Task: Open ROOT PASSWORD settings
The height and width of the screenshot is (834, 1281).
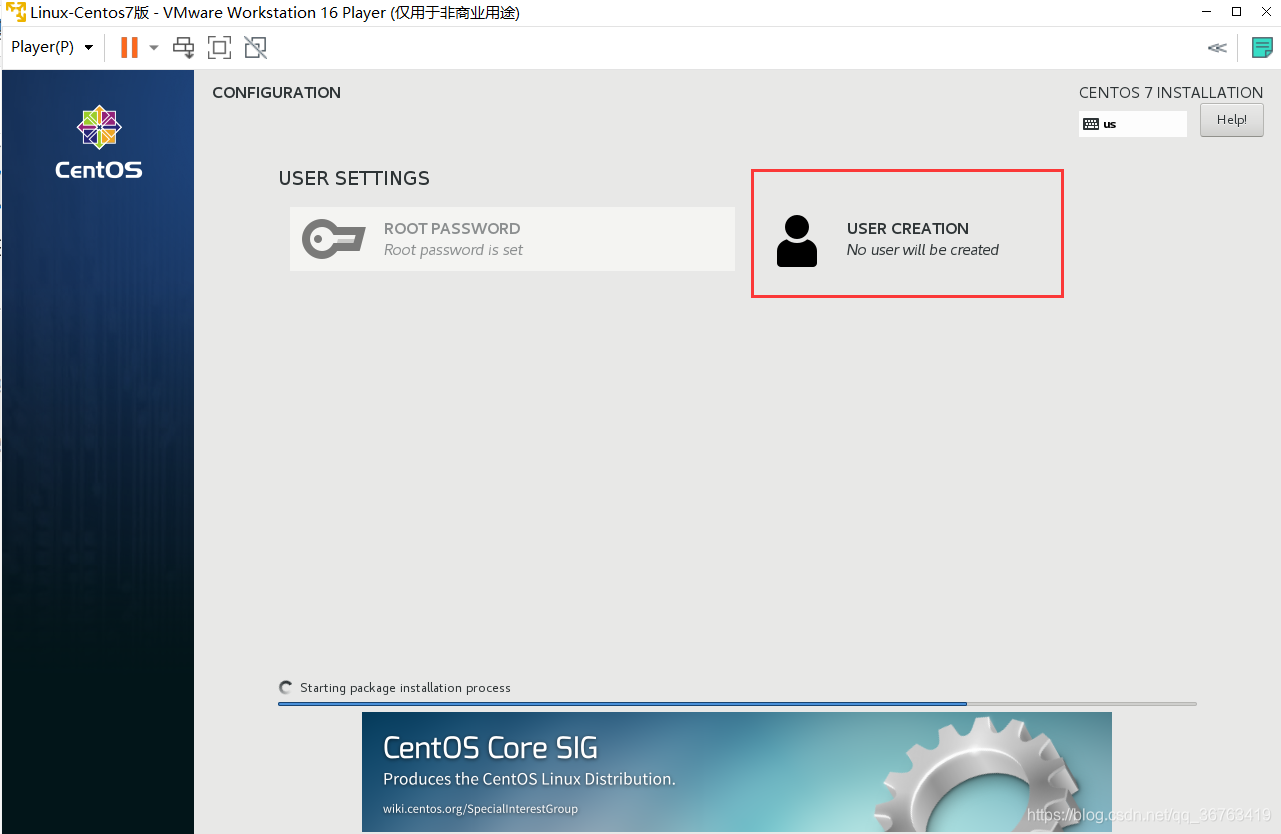Action: [x=512, y=239]
